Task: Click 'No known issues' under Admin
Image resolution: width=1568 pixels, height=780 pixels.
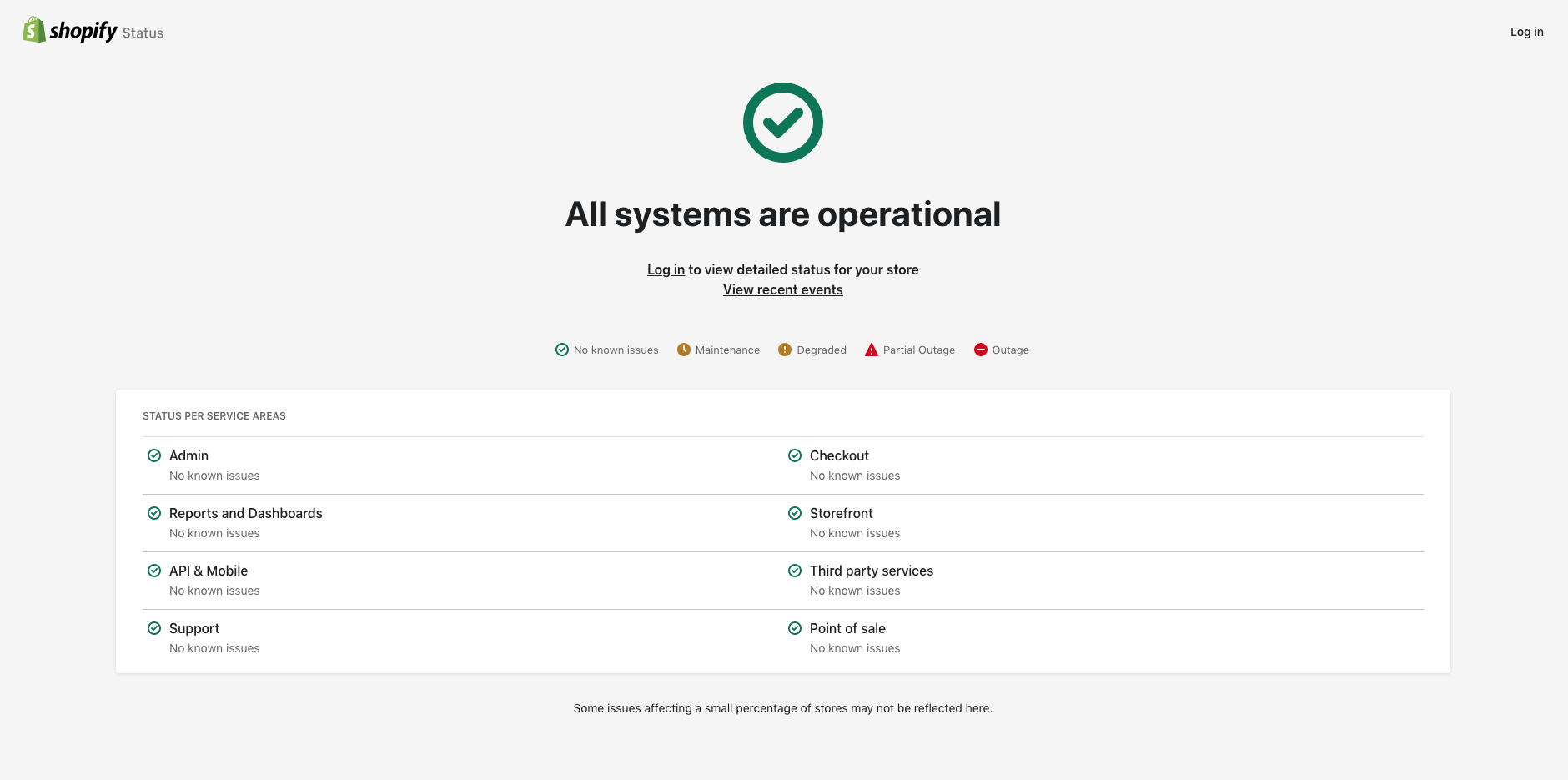Action: 214,476
